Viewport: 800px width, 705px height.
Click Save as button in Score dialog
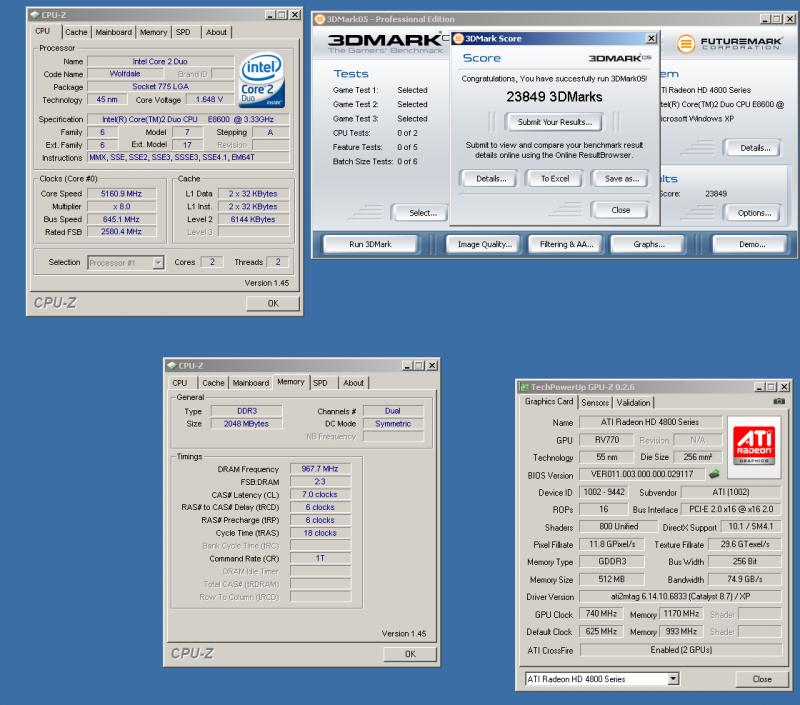pyautogui.click(x=621, y=179)
